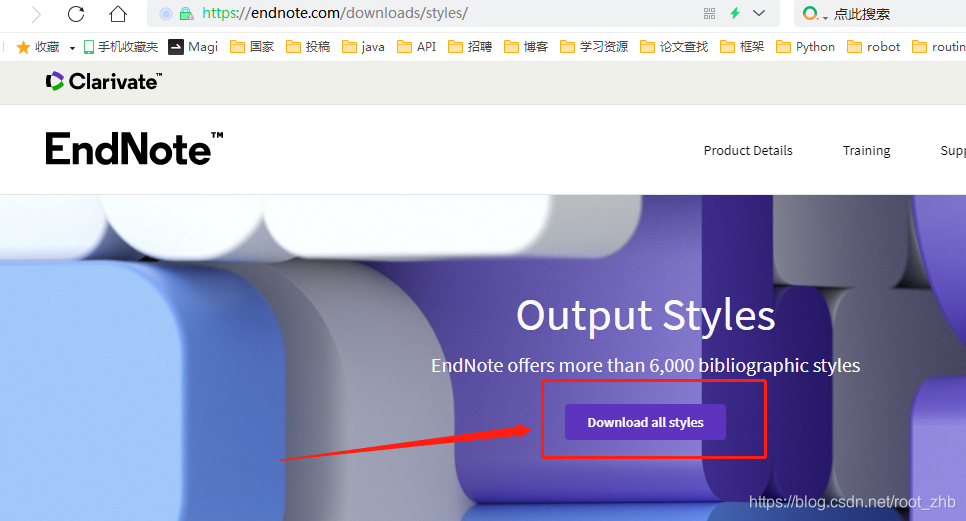Open the 学习资源 bookmark folder

pyautogui.click(x=594, y=47)
